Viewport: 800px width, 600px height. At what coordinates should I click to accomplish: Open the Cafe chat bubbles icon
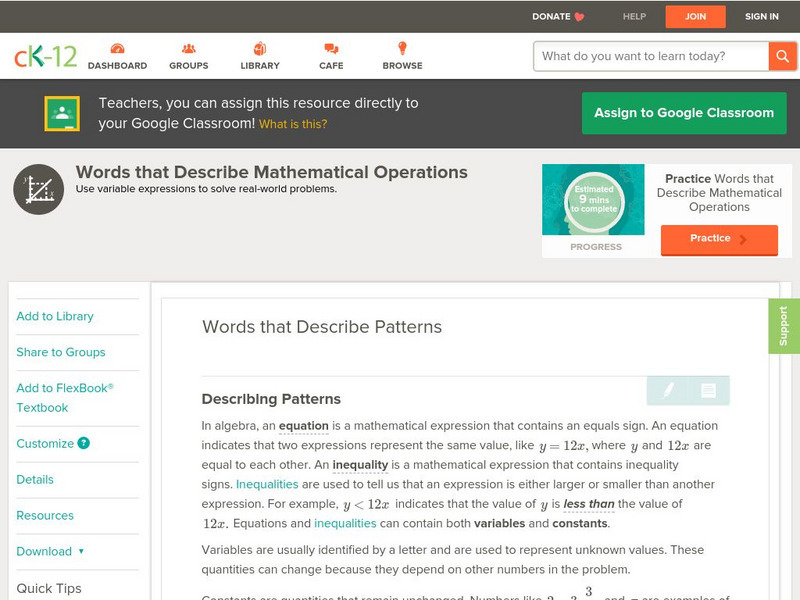point(331,48)
